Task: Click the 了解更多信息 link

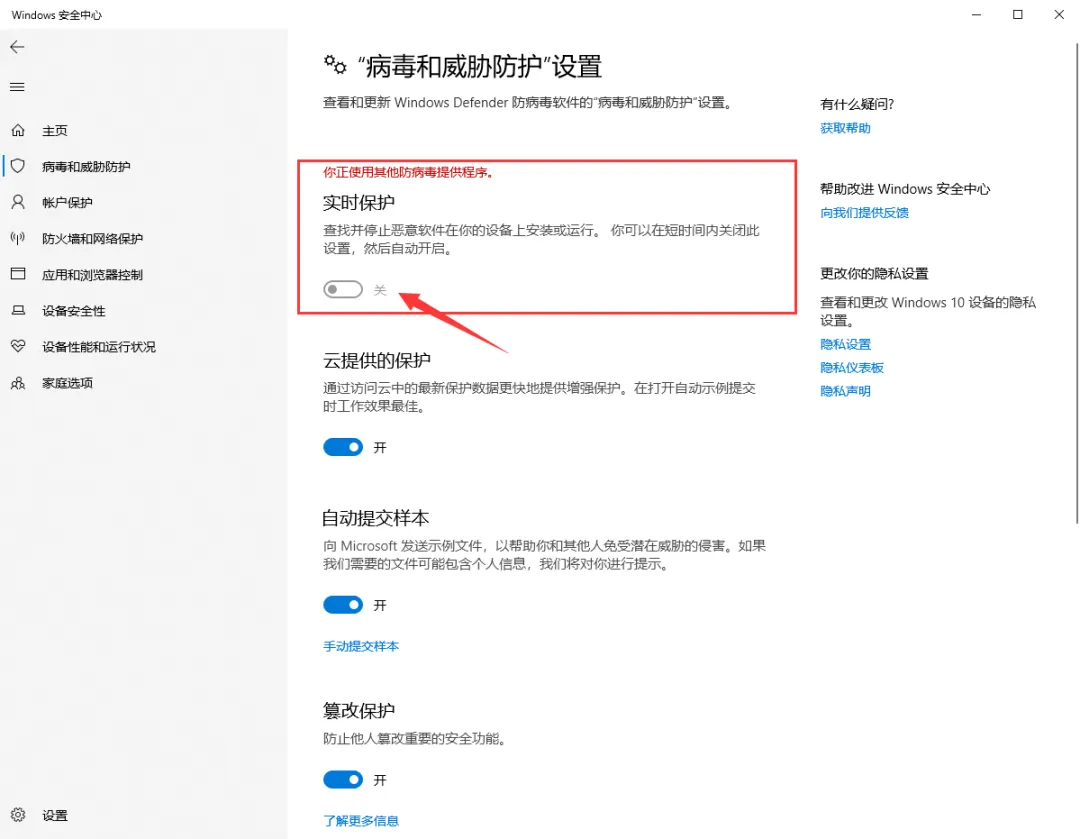Action: point(361,821)
